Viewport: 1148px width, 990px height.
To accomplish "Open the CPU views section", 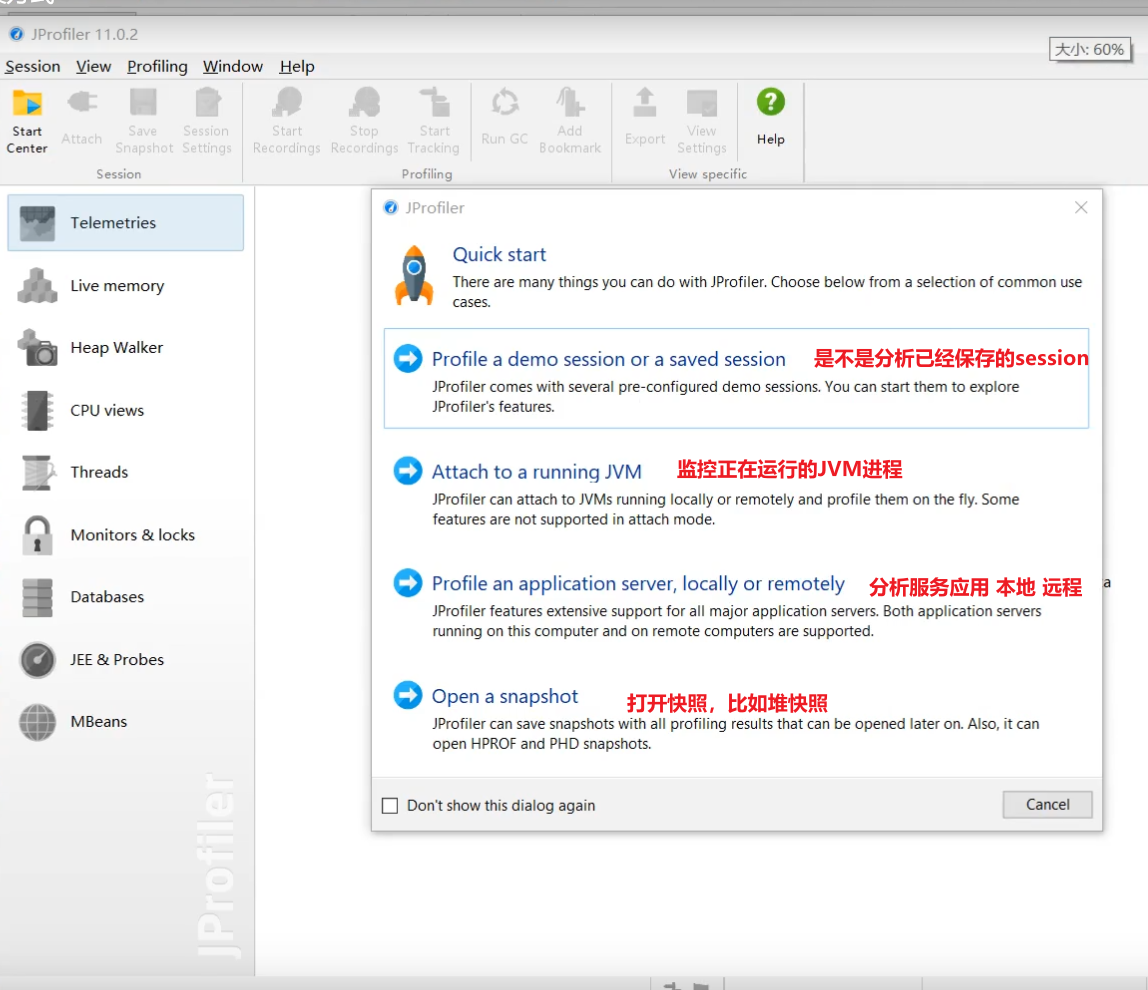I will tap(125, 410).
